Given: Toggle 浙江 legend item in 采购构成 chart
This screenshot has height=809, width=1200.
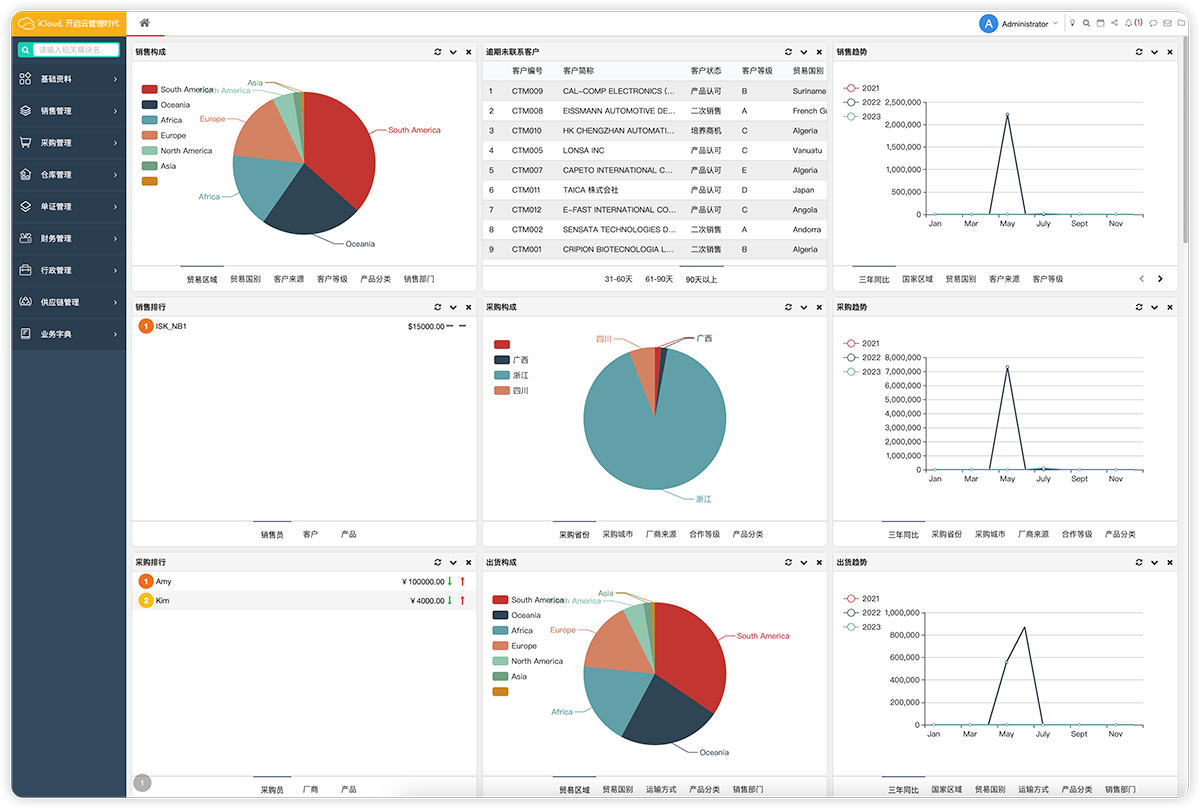Looking at the screenshot, I should coord(519,375).
